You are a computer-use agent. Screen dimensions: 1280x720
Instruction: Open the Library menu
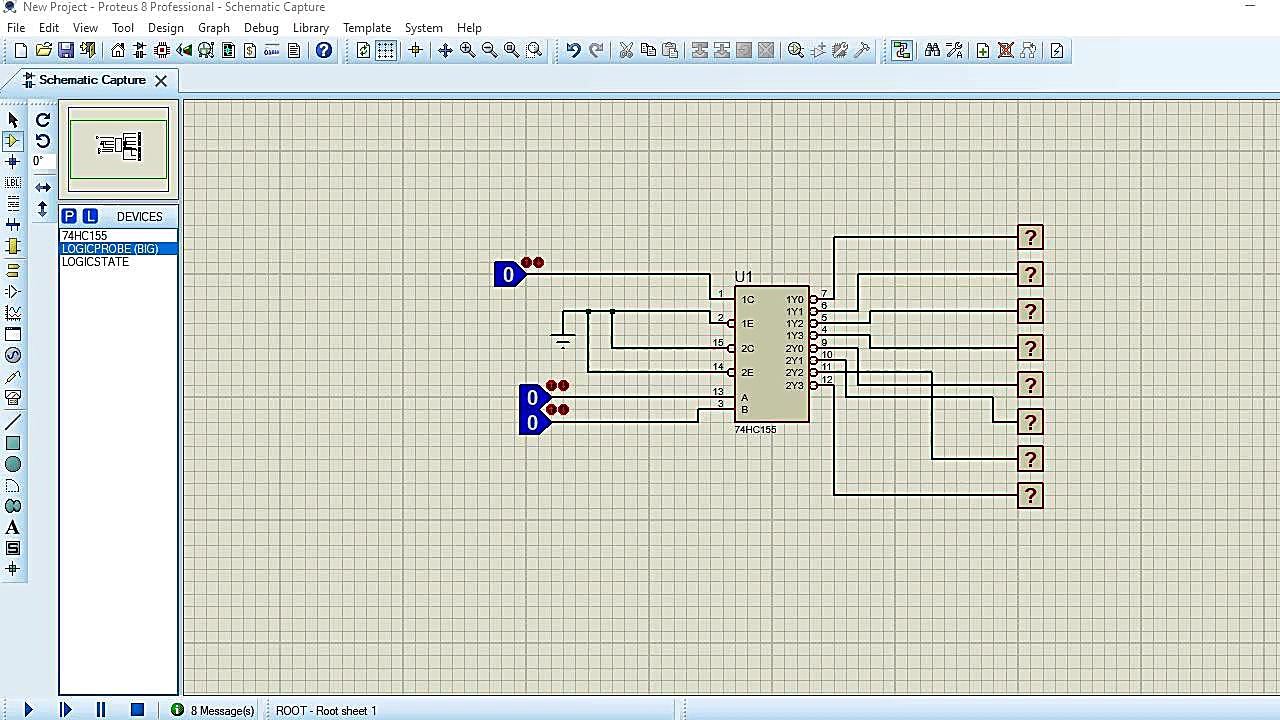[310, 28]
